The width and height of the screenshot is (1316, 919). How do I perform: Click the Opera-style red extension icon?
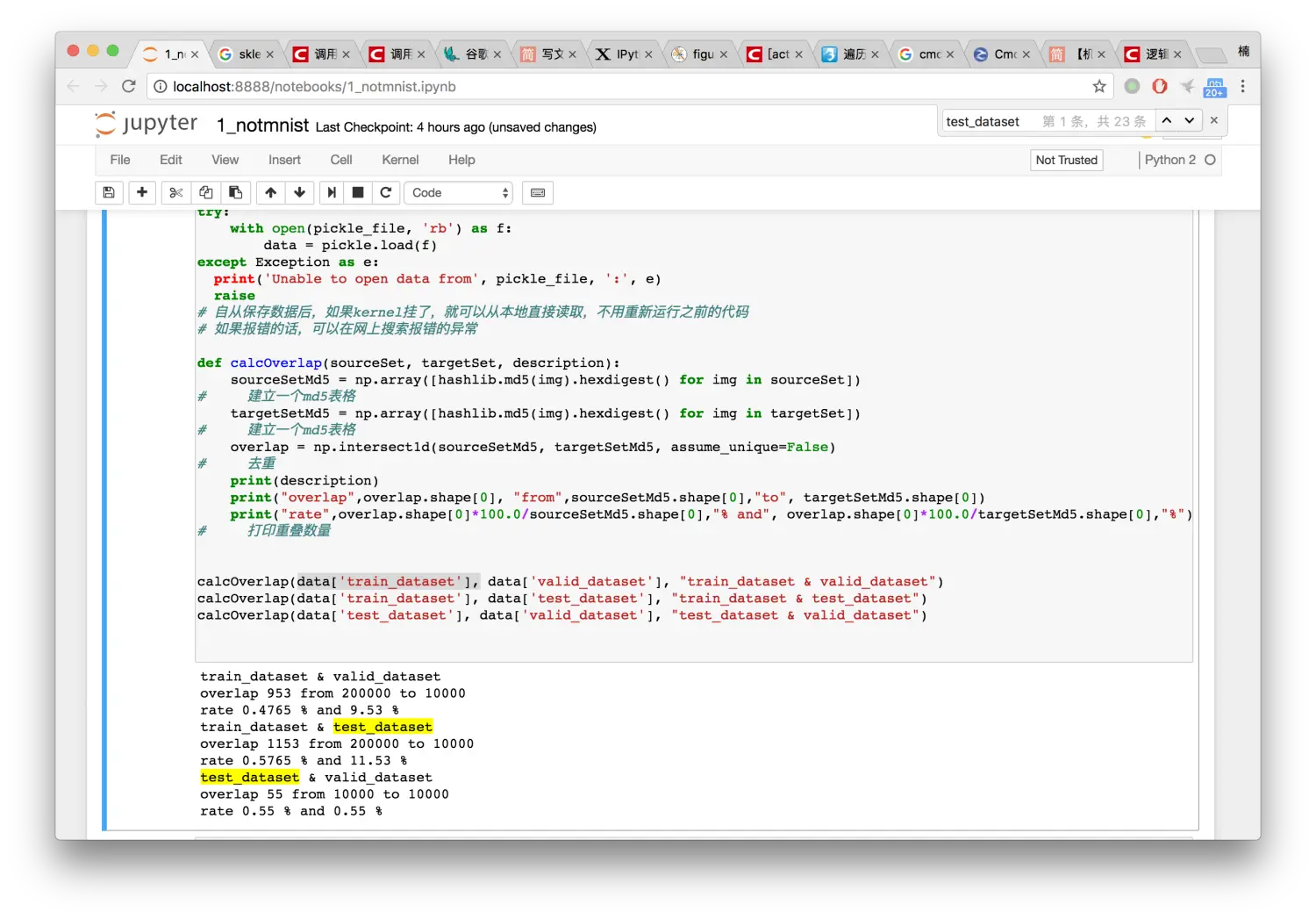(1160, 86)
